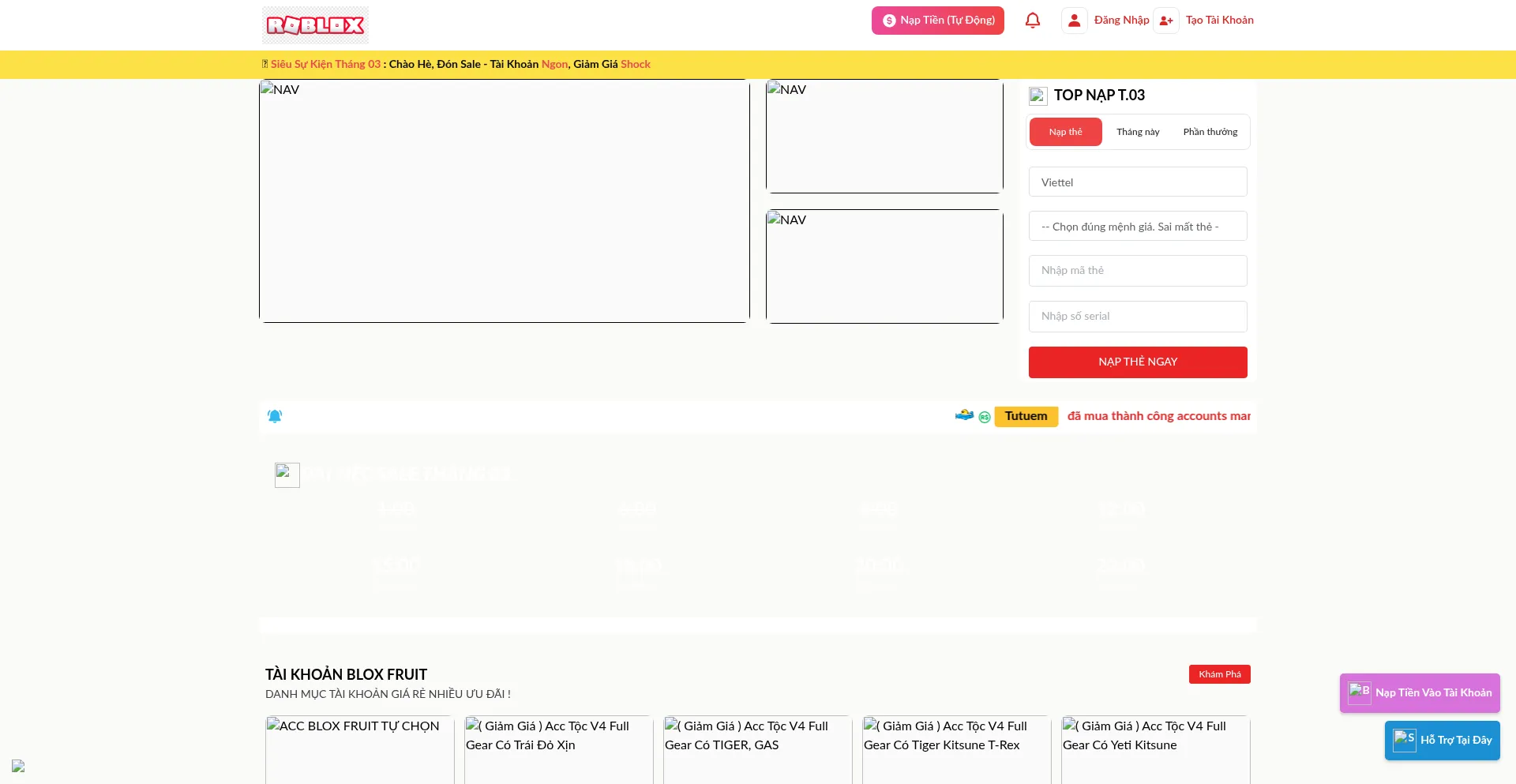Click NẠP THẺ NGAY button
The image size is (1516, 784).
[x=1138, y=362]
